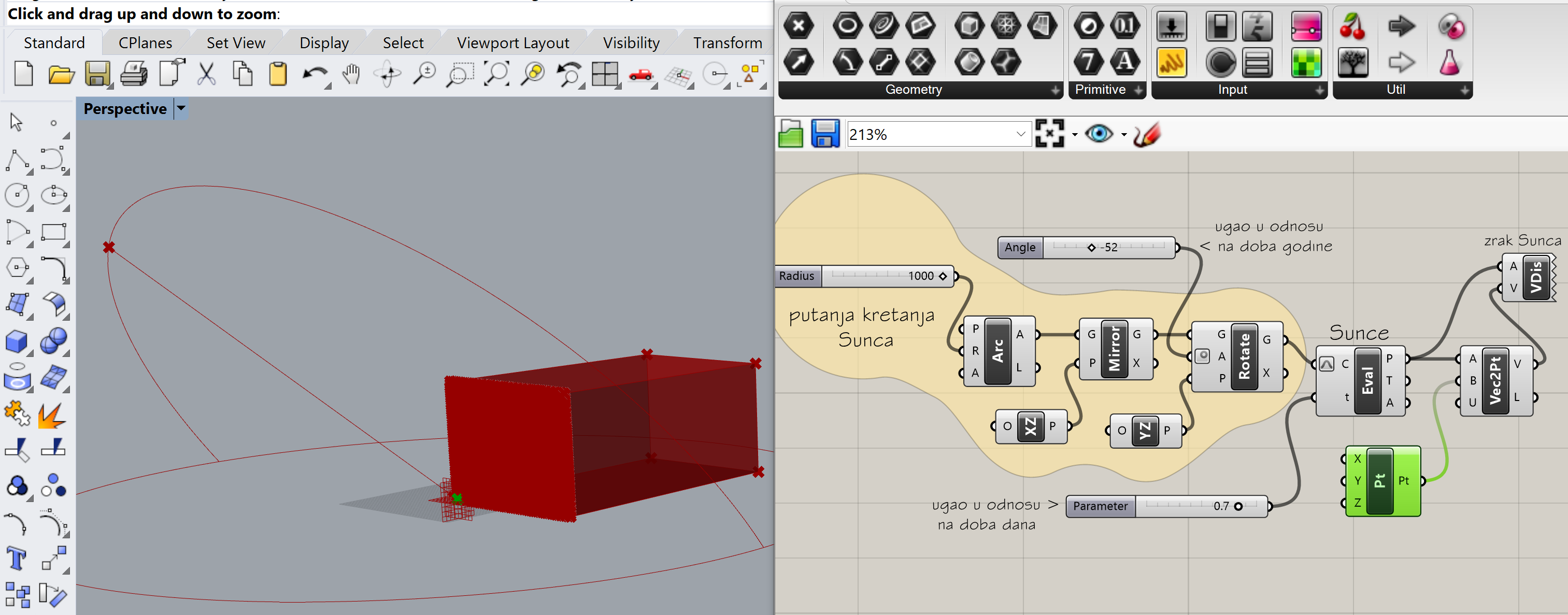Screen dimensions: 1568x615
Task: Select the Polygon tool in sidebar
Action: (17, 268)
